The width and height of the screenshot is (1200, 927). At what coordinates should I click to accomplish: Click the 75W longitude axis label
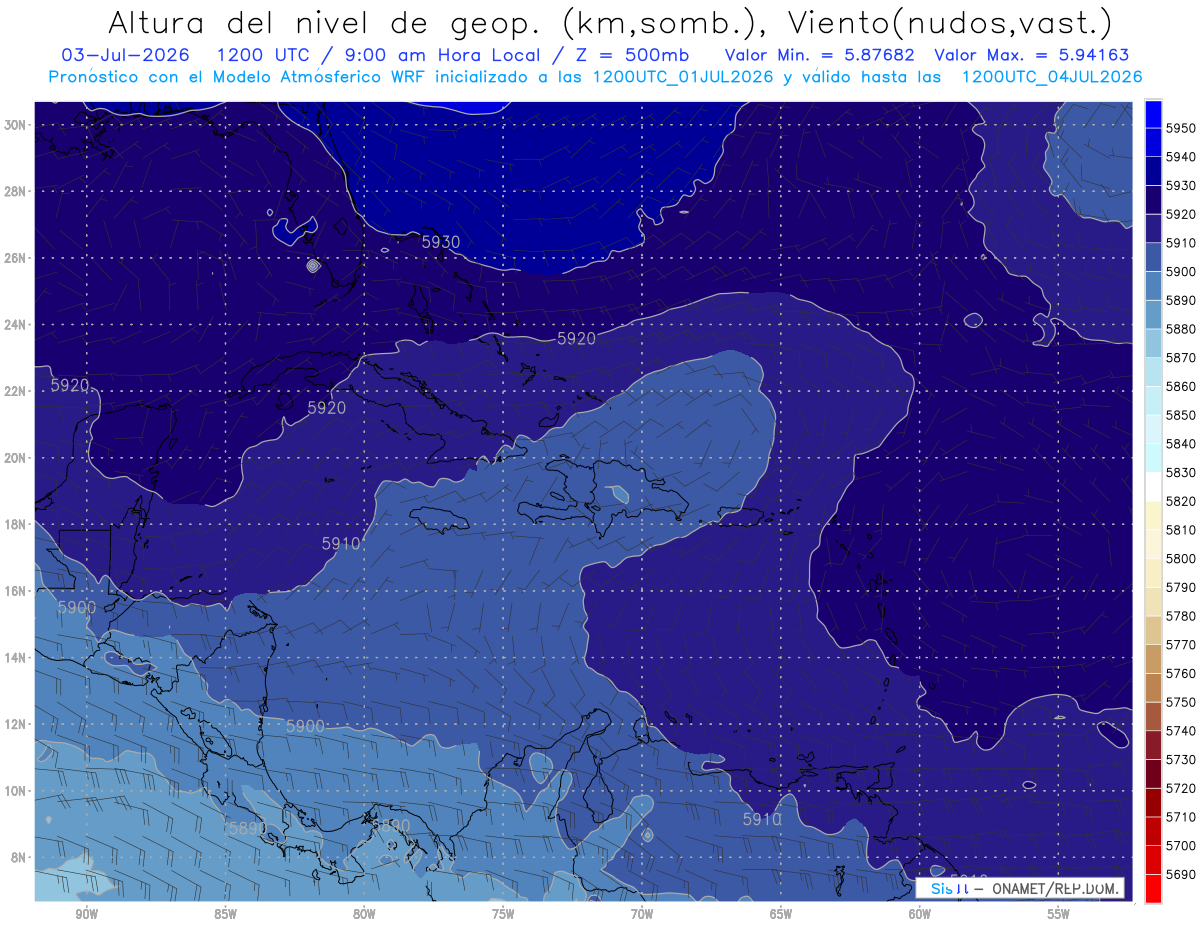pos(503,914)
